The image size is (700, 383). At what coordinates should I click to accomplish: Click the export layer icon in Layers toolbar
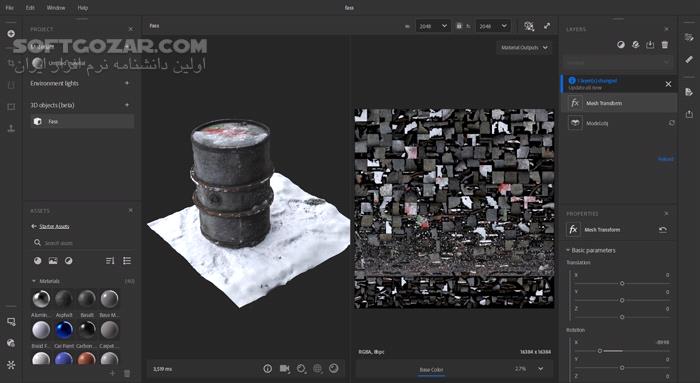click(x=650, y=45)
